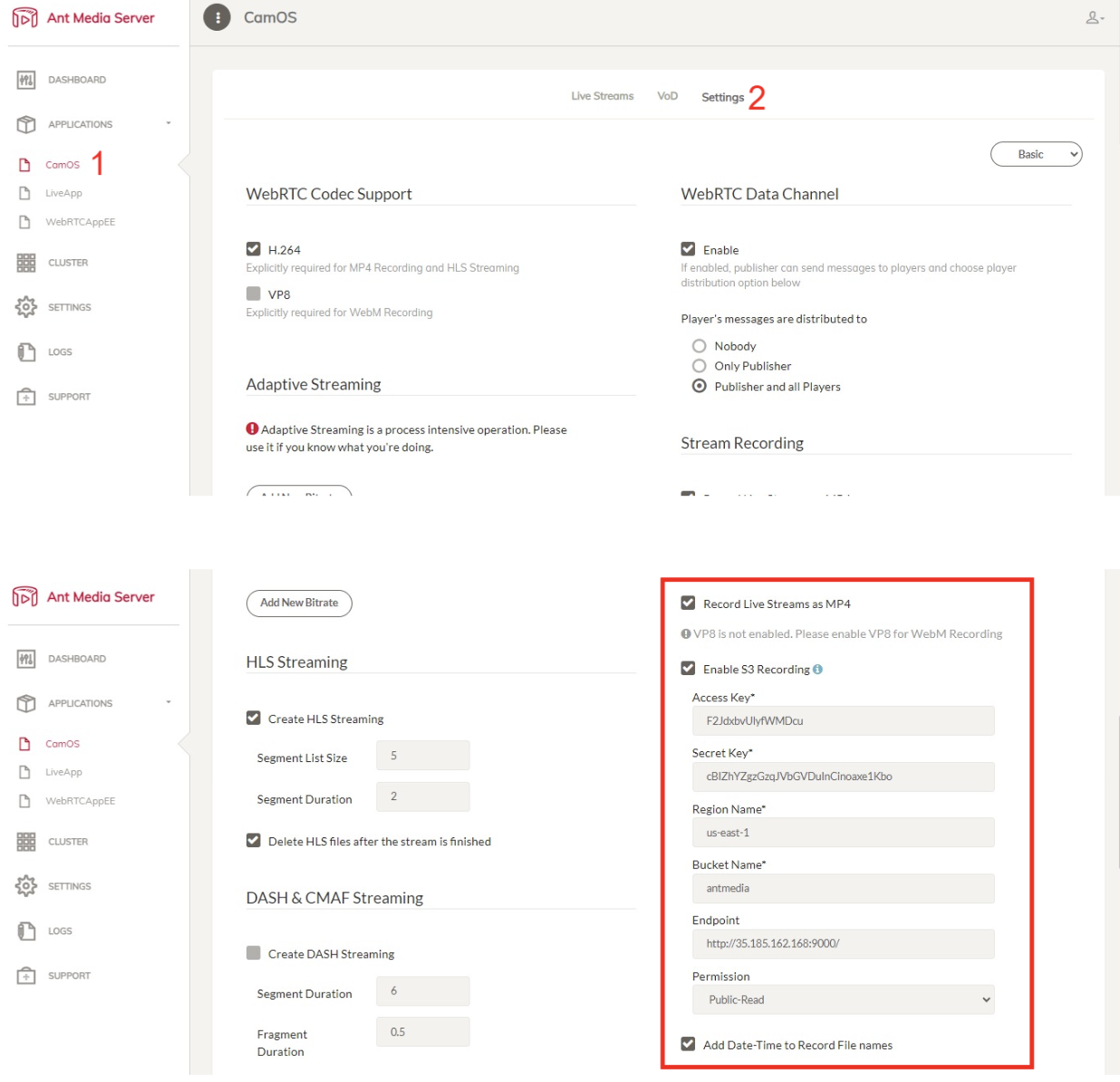The width and height of the screenshot is (1120, 1082).
Task: Toggle the Create HLS Streaming checkbox
Action: pos(254,718)
